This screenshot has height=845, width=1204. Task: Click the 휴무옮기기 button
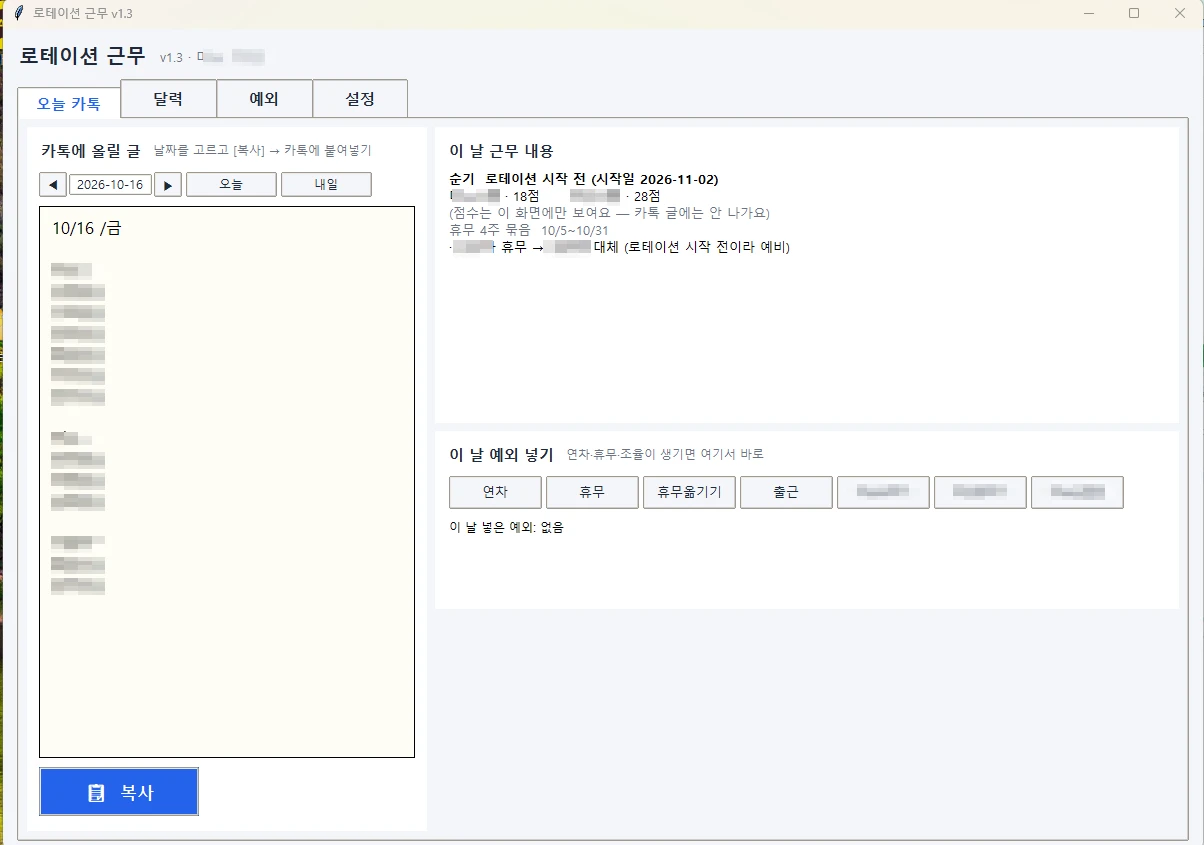pyautogui.click(x=689, y=493)
